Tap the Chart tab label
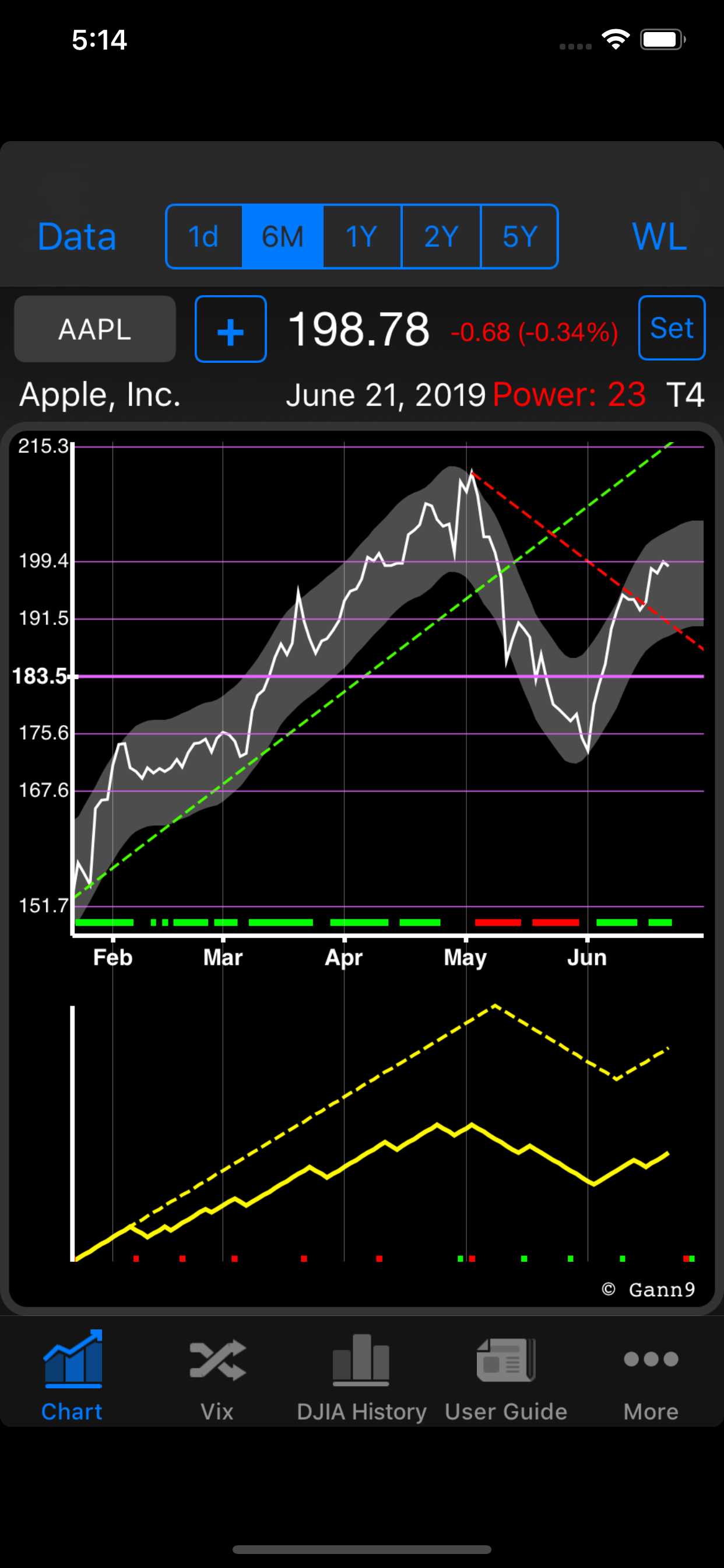 coord(72,1412)
